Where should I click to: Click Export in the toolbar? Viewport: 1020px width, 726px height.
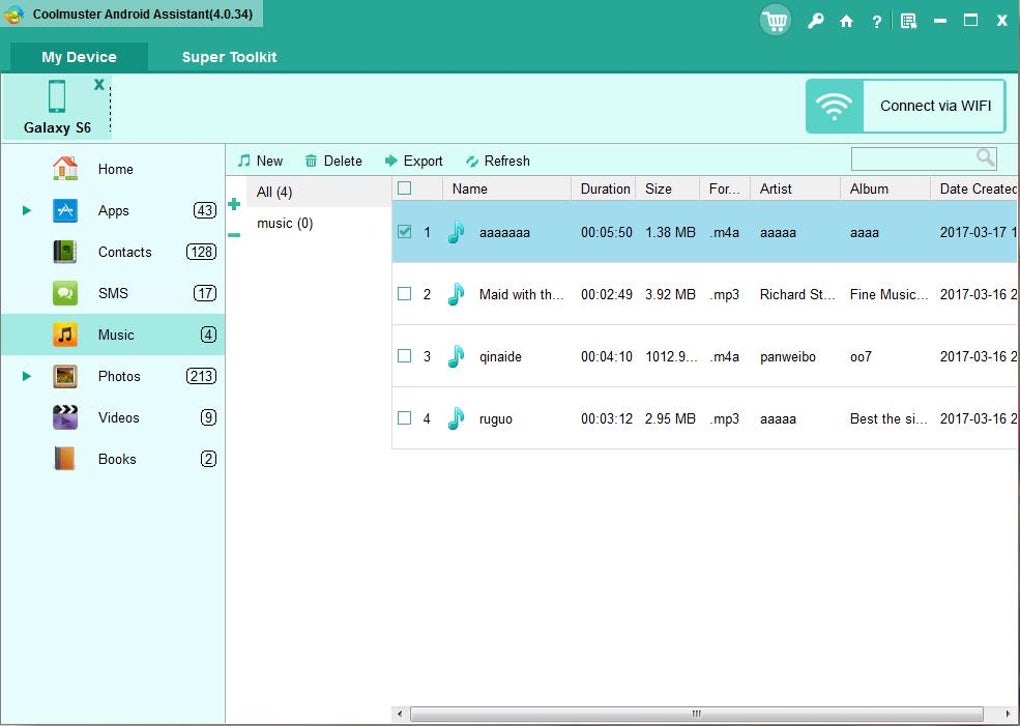414,161
